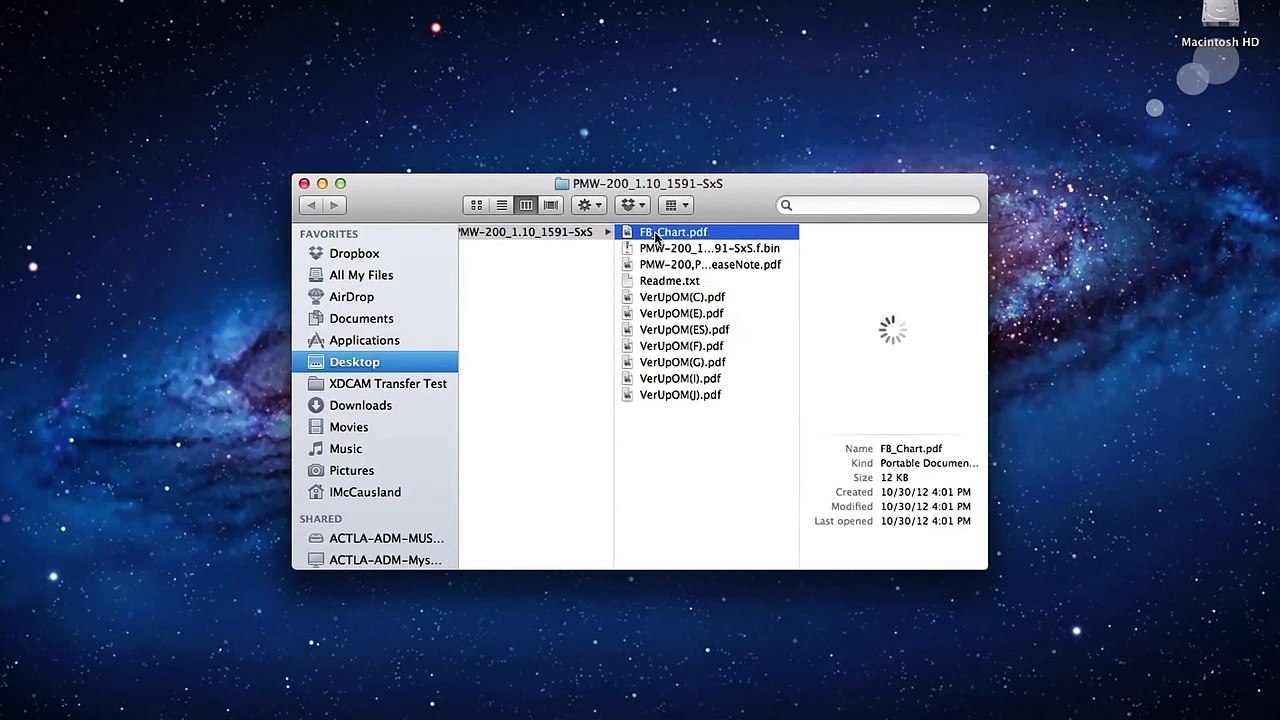Switch to list view in Finder toolbar
The width and height of the screenshot is (1280, 720).
coord(501,205)
